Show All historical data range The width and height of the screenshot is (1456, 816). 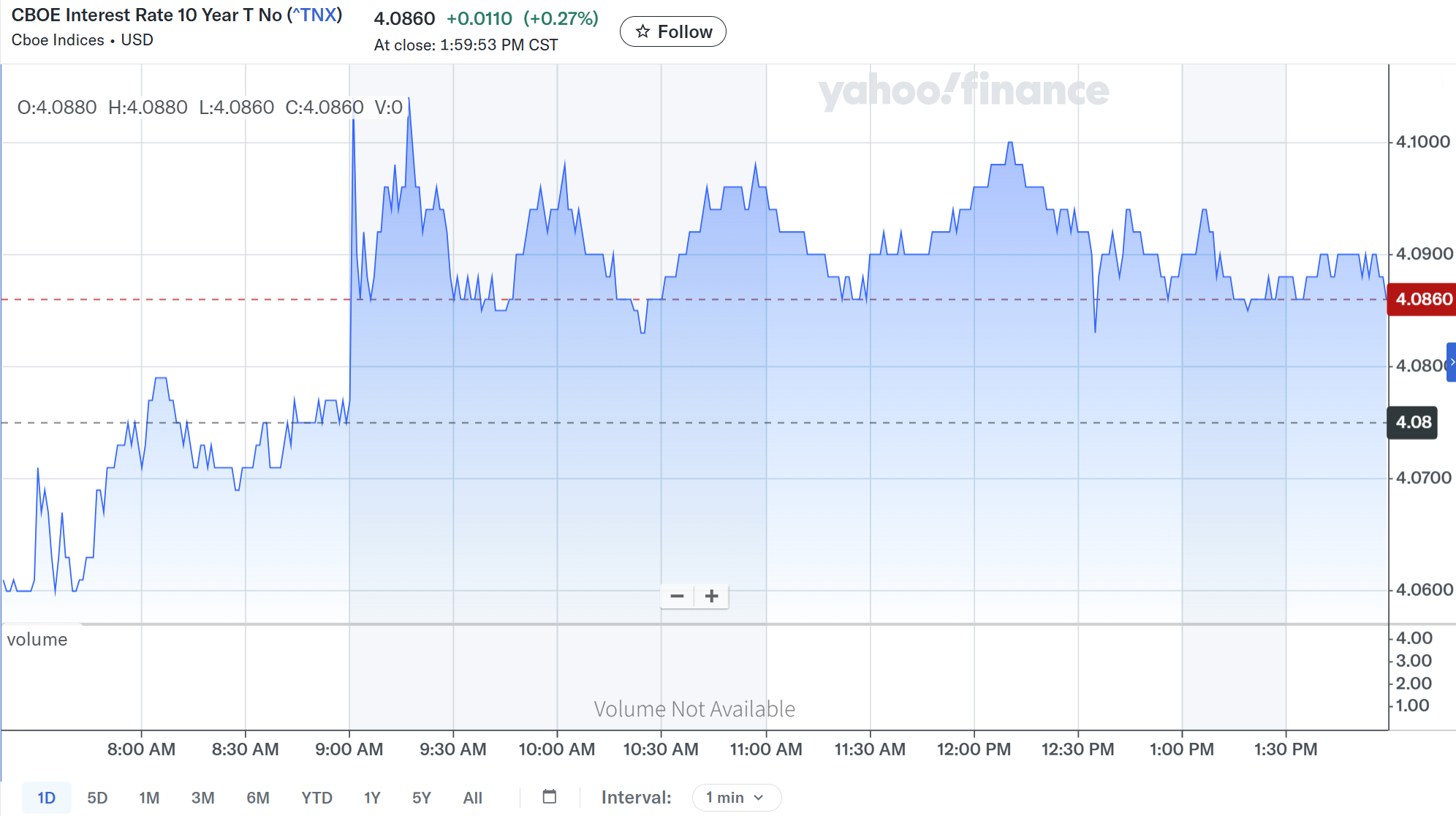pyautogui.click(x=472, y=797)
